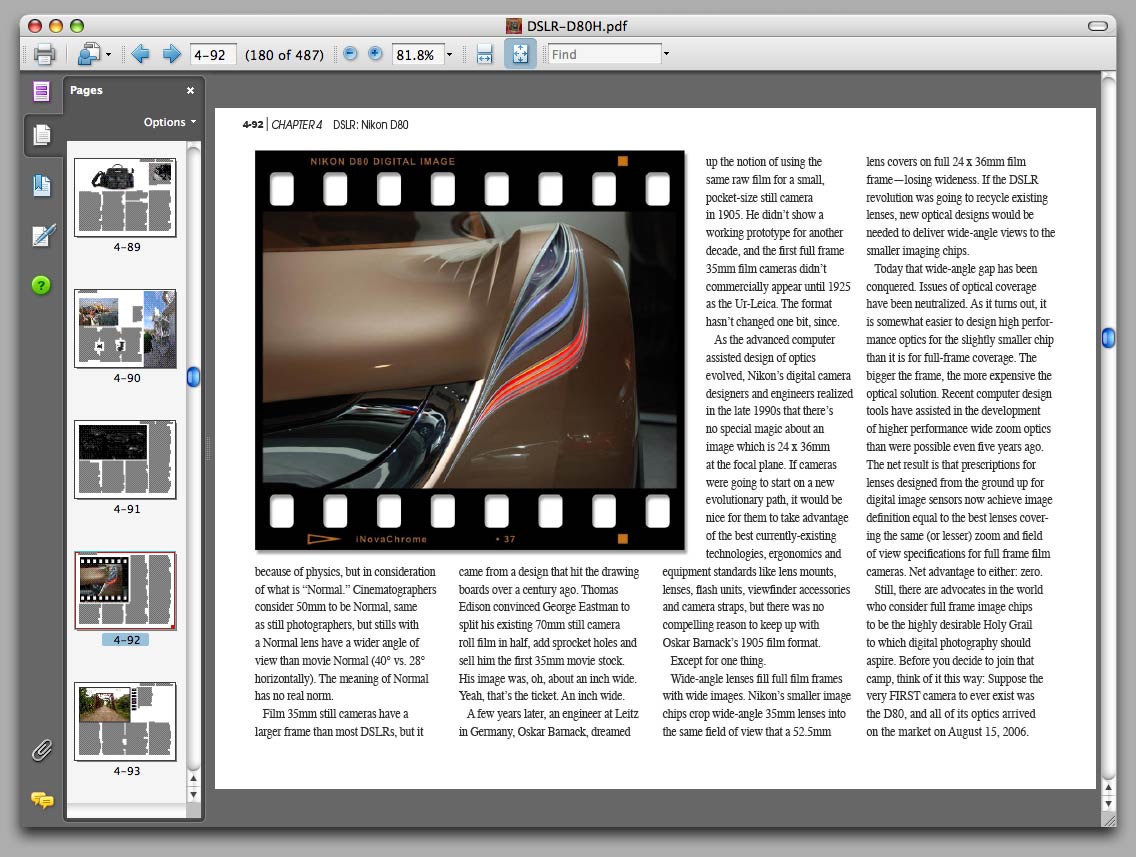Select page thumbnail 4-89

click(125, 198)
